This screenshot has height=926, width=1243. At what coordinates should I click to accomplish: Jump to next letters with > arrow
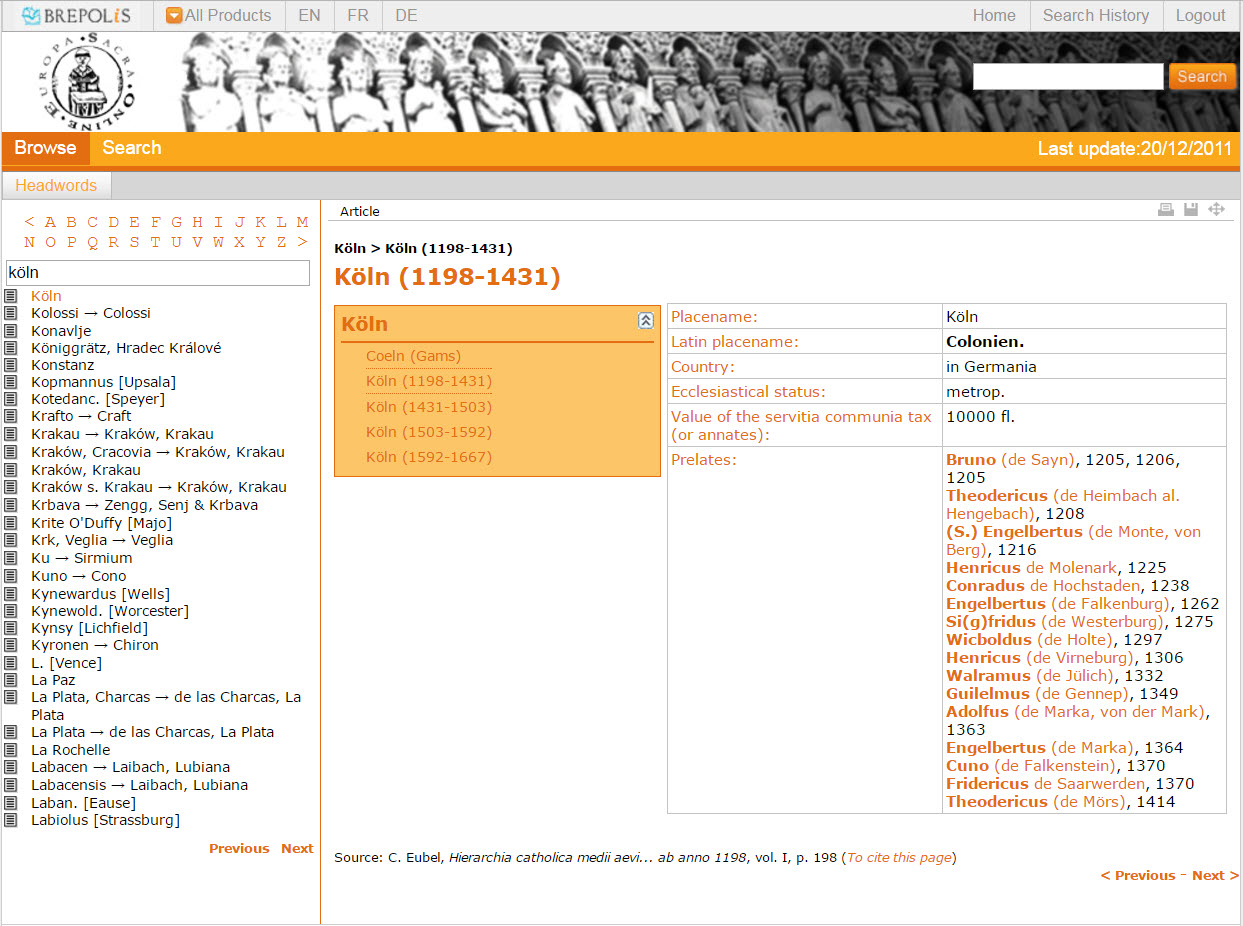tap(302, 242)
